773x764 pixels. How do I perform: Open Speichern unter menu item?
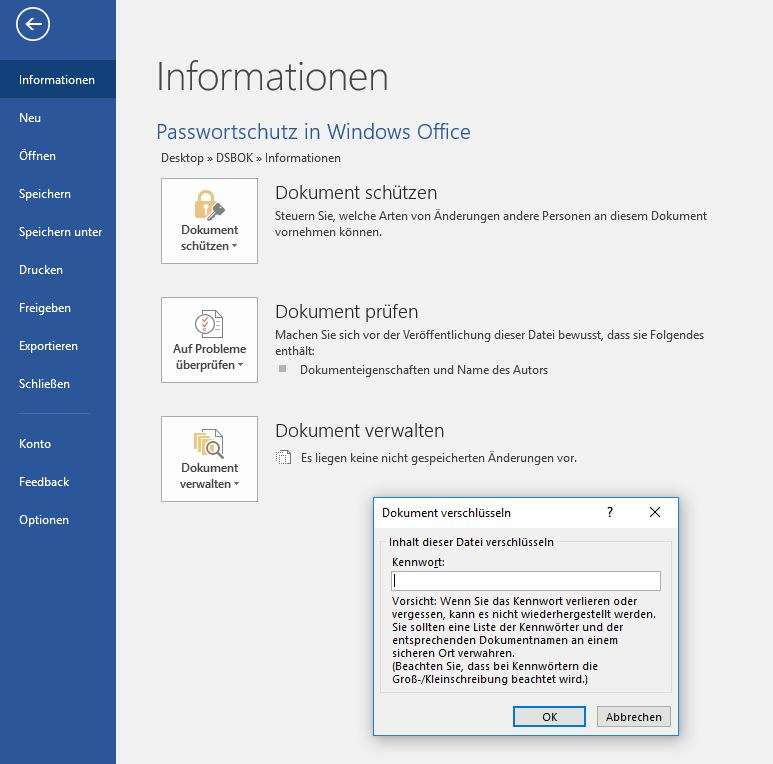tap(58, 232)
